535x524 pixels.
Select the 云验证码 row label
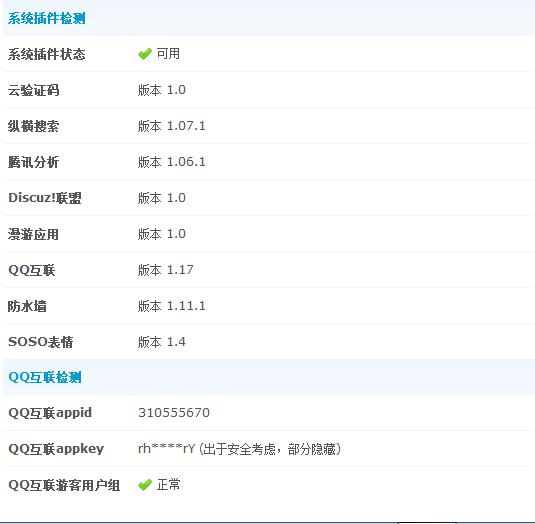tap(33, 90)
